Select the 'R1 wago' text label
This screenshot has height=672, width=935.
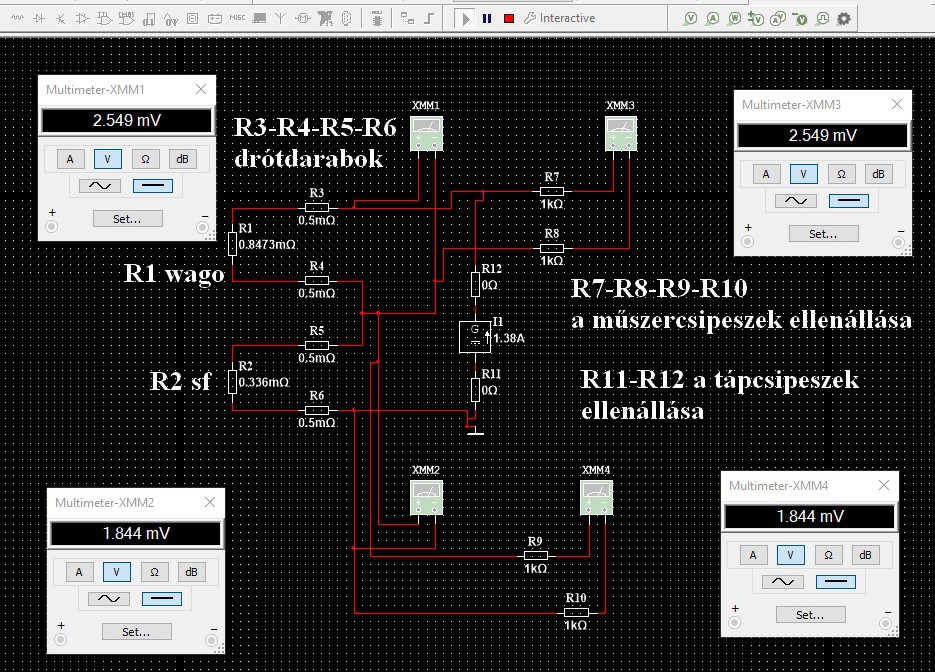click(x=175, y=274)
